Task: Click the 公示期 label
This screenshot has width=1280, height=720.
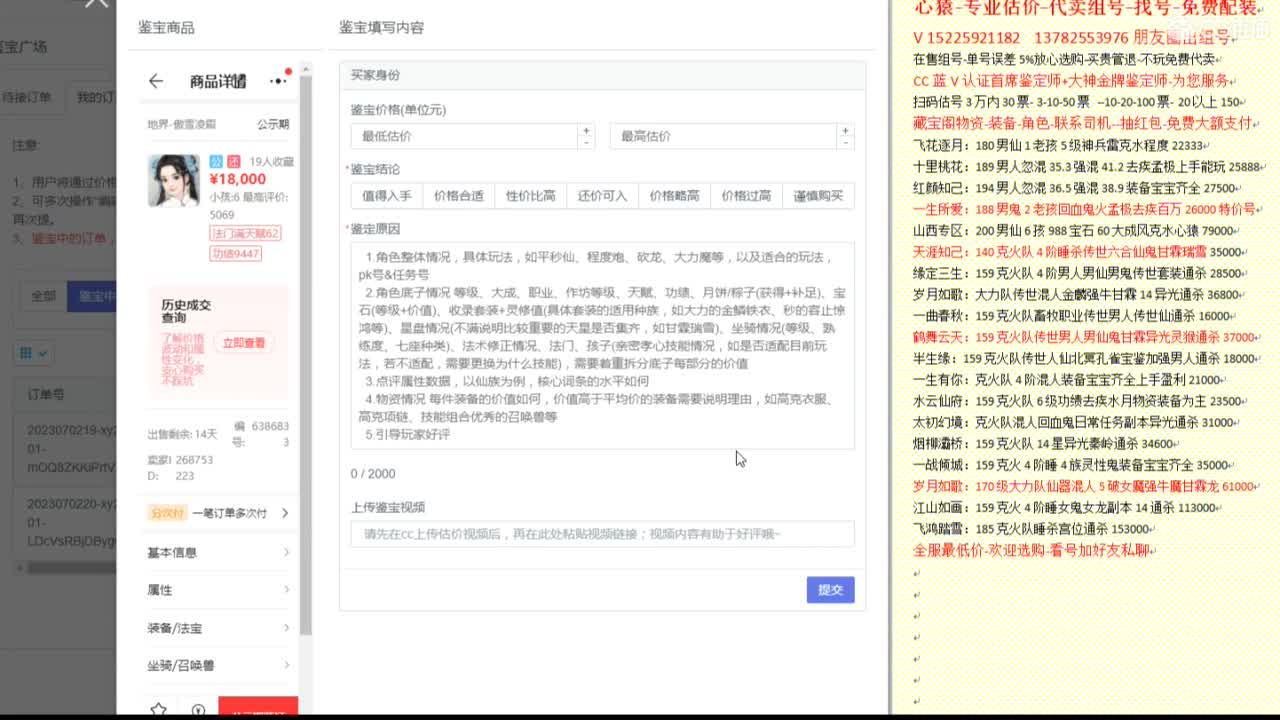Action: point(273,125)
